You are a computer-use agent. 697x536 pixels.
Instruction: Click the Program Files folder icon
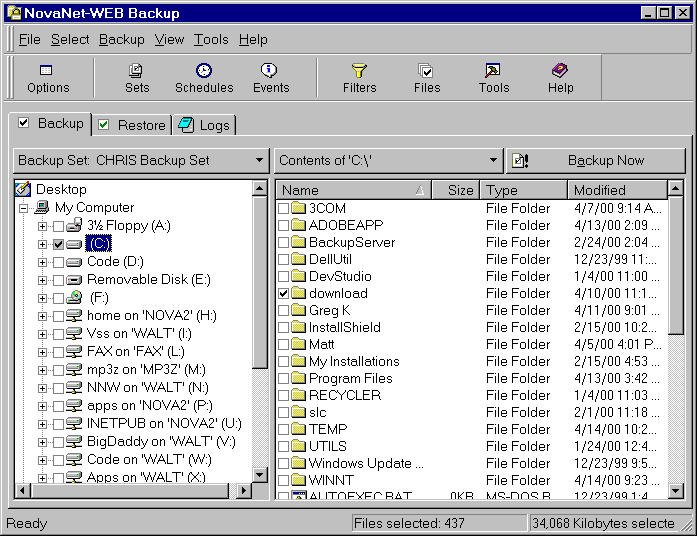tap(299, 378)
